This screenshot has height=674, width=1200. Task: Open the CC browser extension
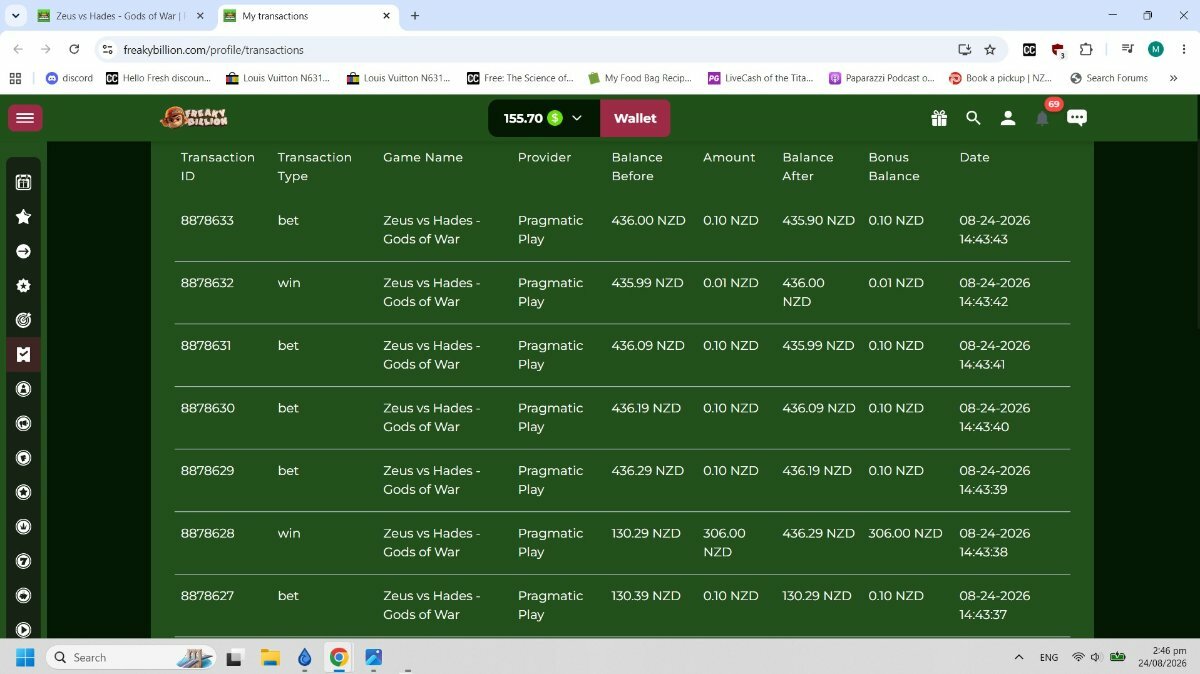pos(1029,49)
